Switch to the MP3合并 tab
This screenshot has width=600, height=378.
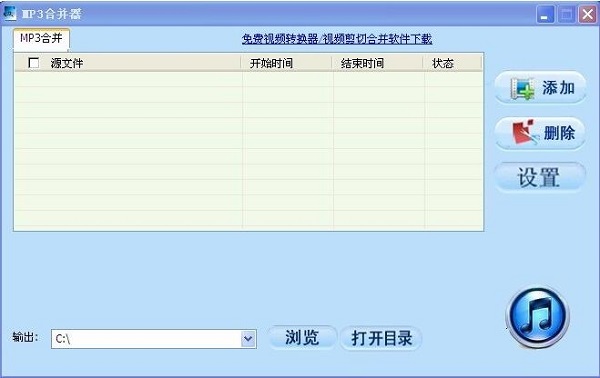pos(41,38)
